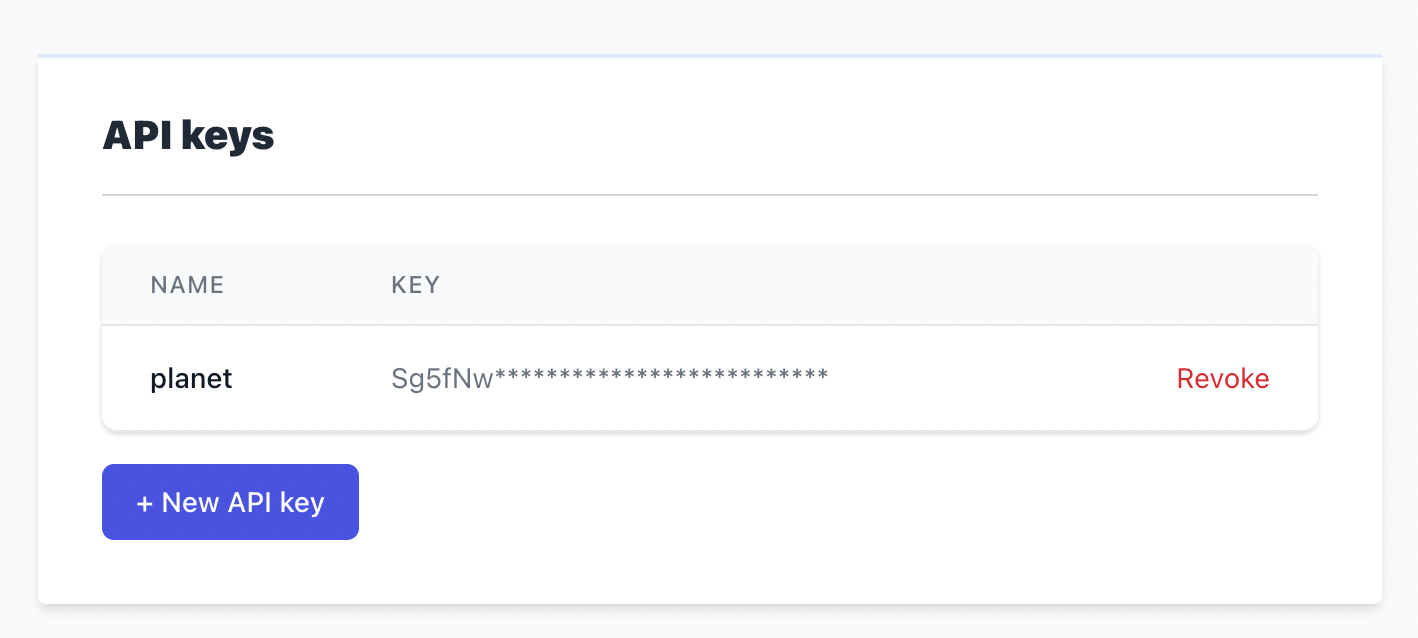1418x638 pixels.
Task: Select the planet key name
Action: (x=191, y=379)
